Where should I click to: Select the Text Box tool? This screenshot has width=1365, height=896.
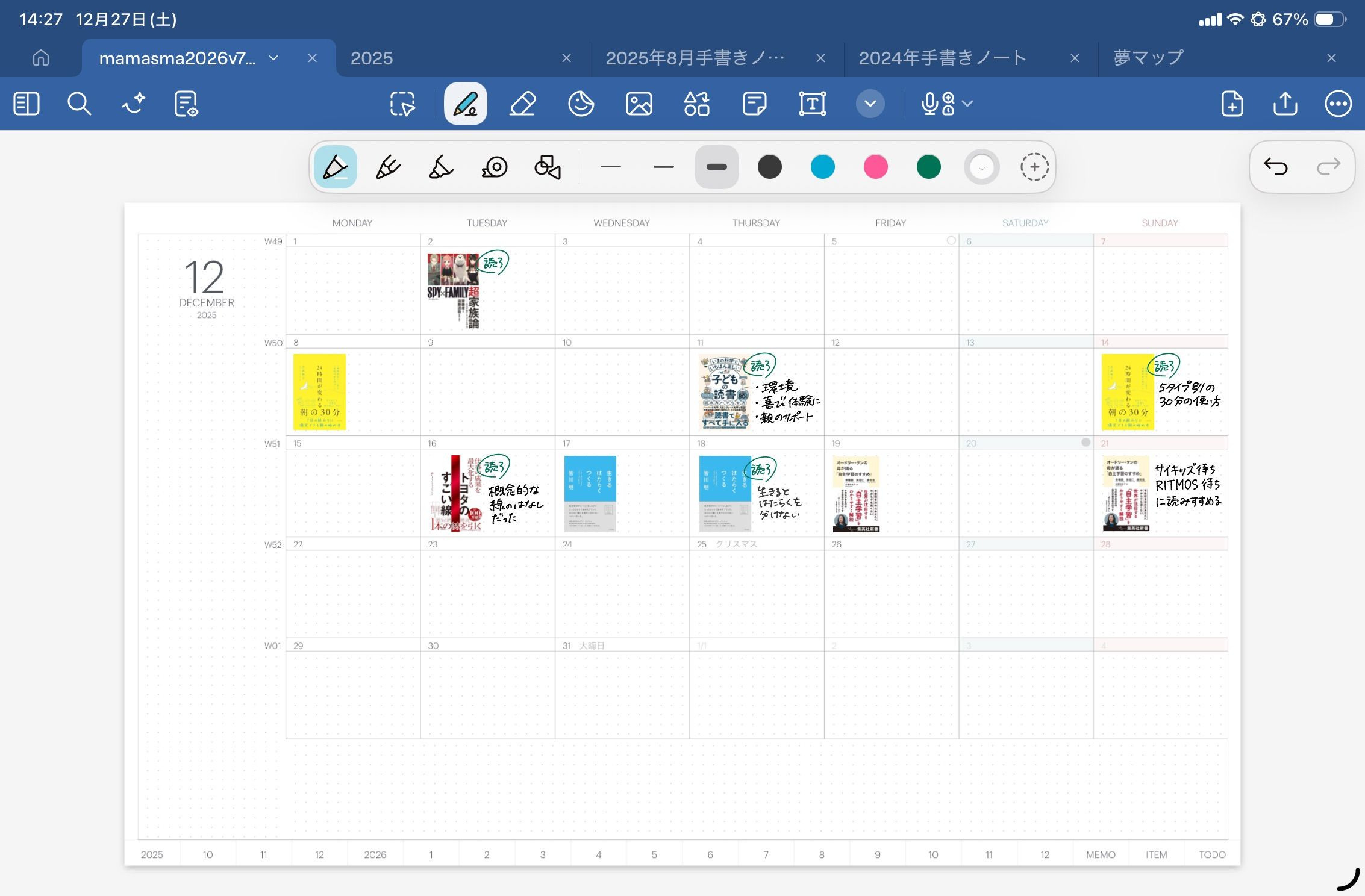tap(812, 104)
